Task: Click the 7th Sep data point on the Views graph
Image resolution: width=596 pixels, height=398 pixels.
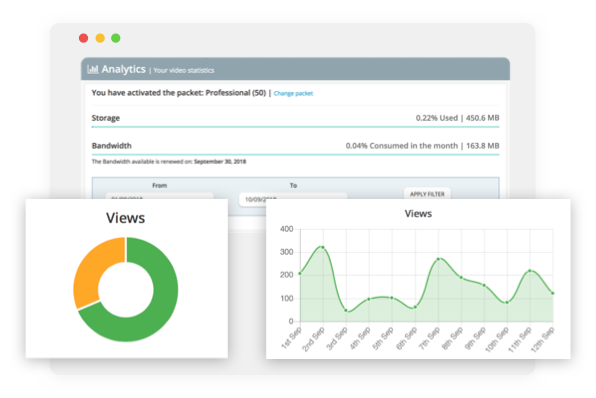Action: click(438, 259)
